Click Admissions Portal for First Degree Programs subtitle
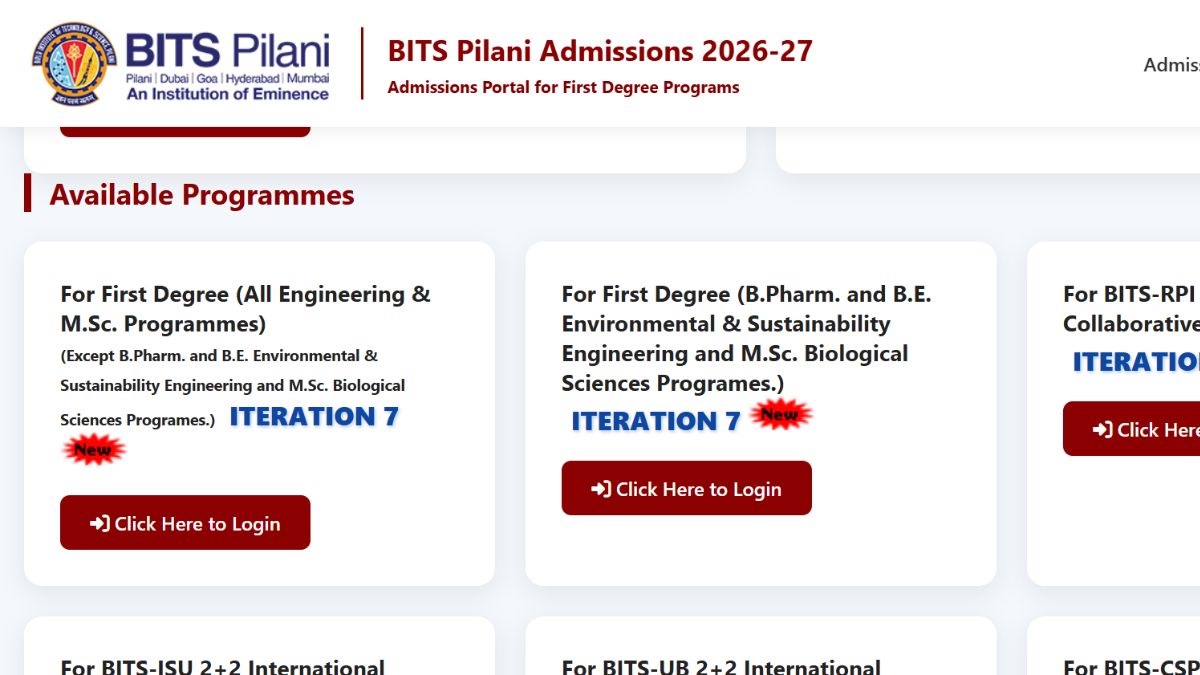 563,87
